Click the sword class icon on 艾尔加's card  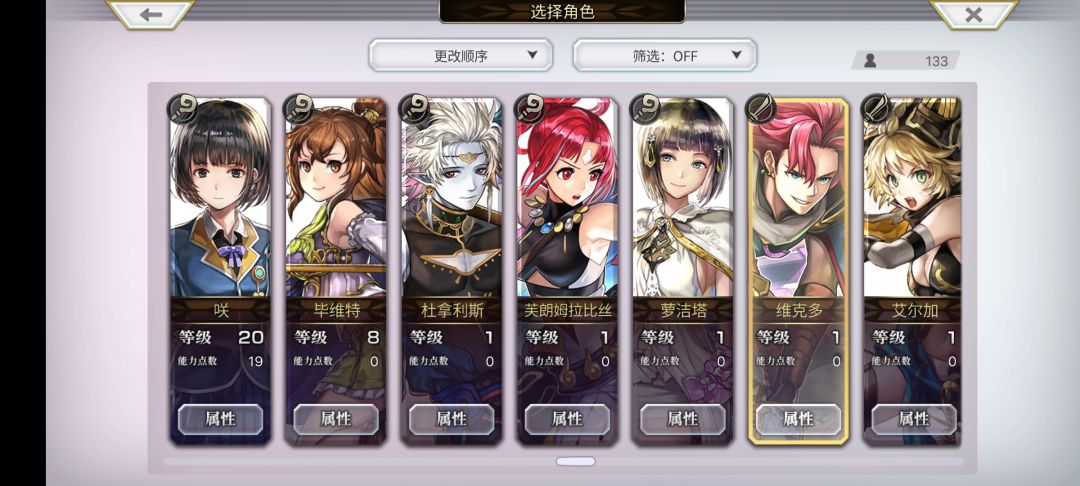877,109
